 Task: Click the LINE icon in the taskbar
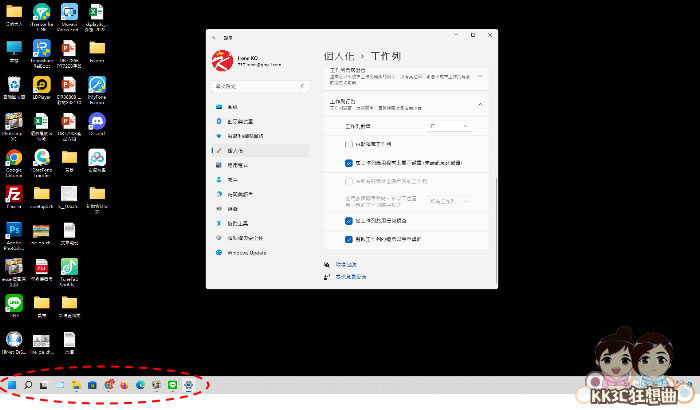(172, 384)
